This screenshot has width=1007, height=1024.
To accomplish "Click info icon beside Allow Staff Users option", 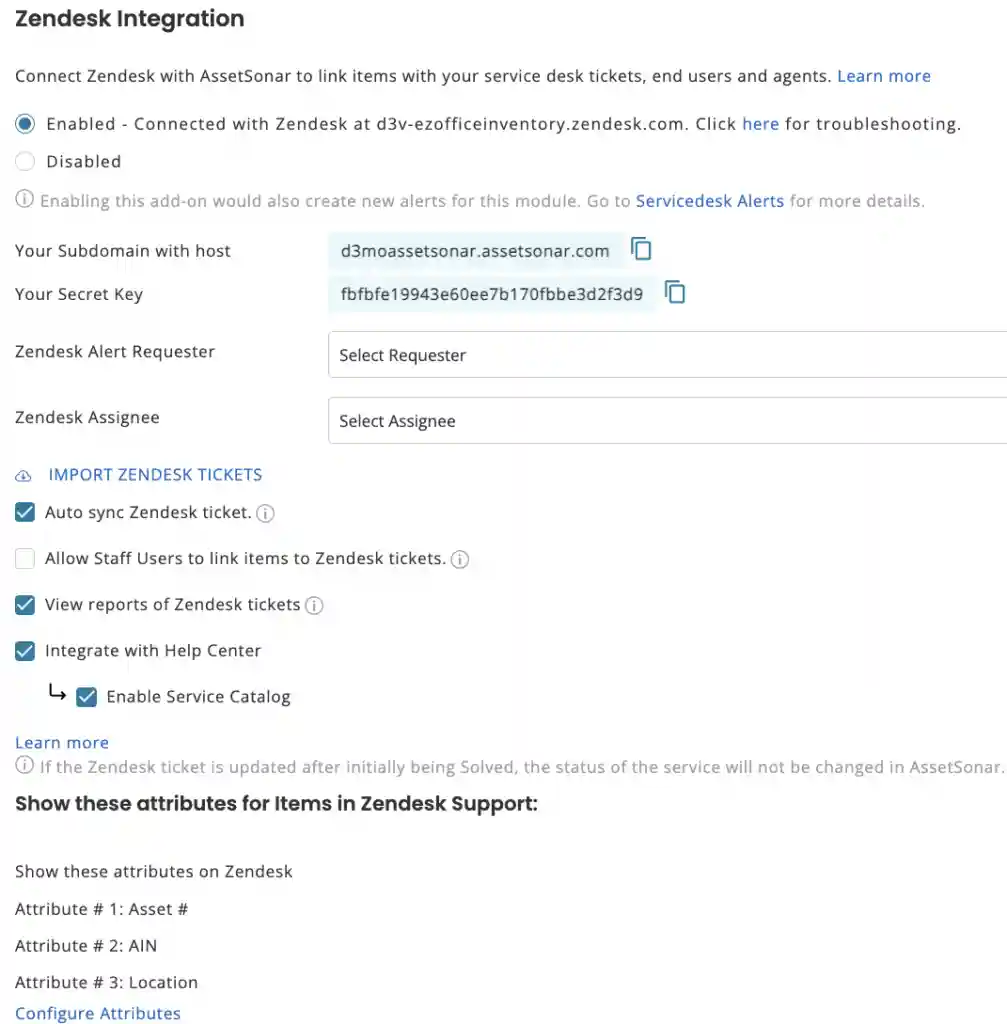I will coord(460,560).
